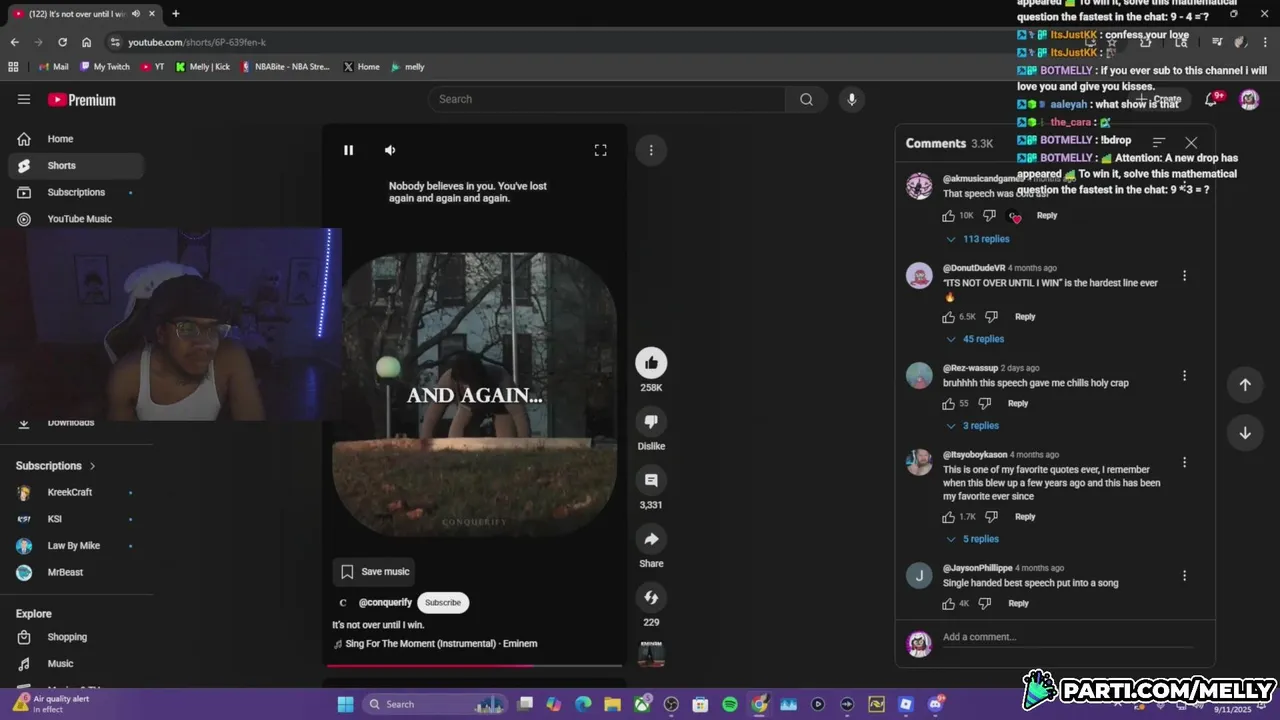
Task: Expand 5 replies under Itsyoboykason
Action: click(x=972, y=539)
